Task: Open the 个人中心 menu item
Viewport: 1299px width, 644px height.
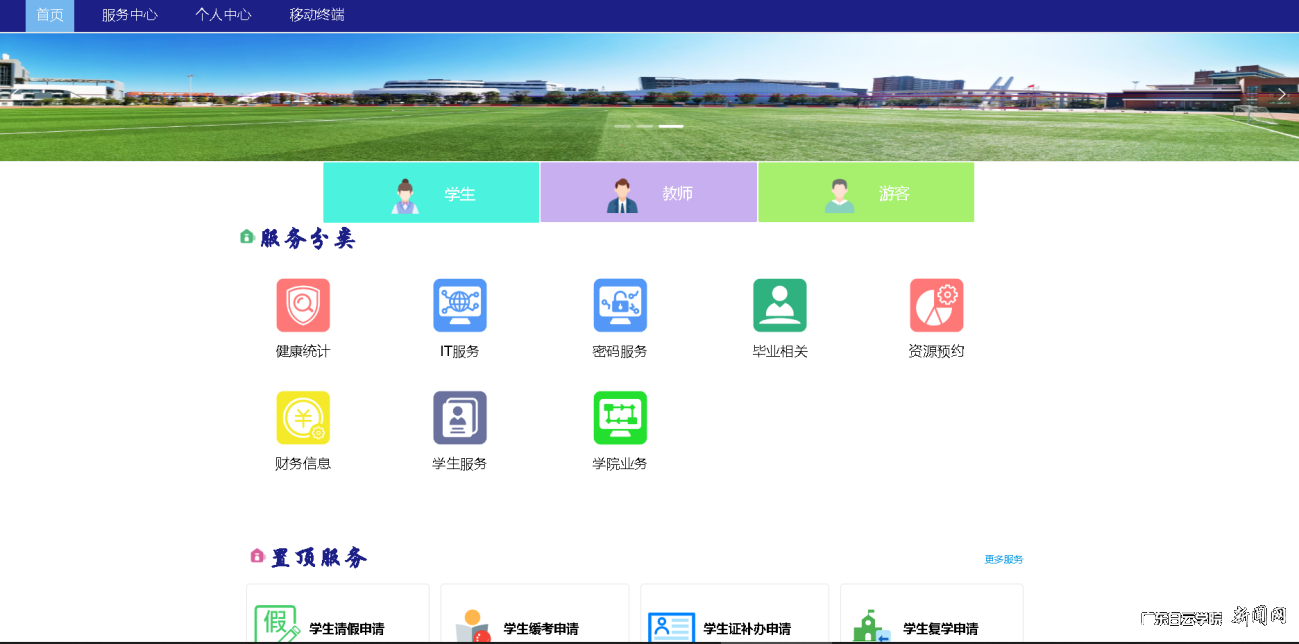Action: coord(223,15)
